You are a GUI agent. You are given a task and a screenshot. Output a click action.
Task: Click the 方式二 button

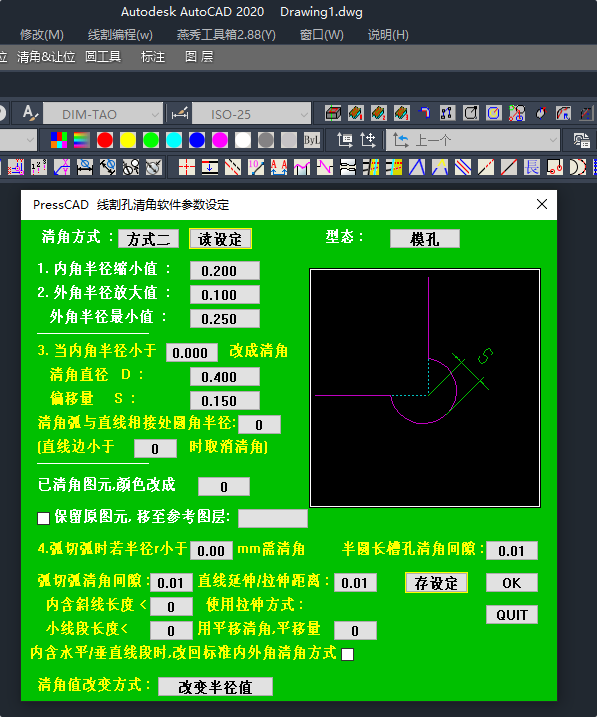[x=149, y=239]
